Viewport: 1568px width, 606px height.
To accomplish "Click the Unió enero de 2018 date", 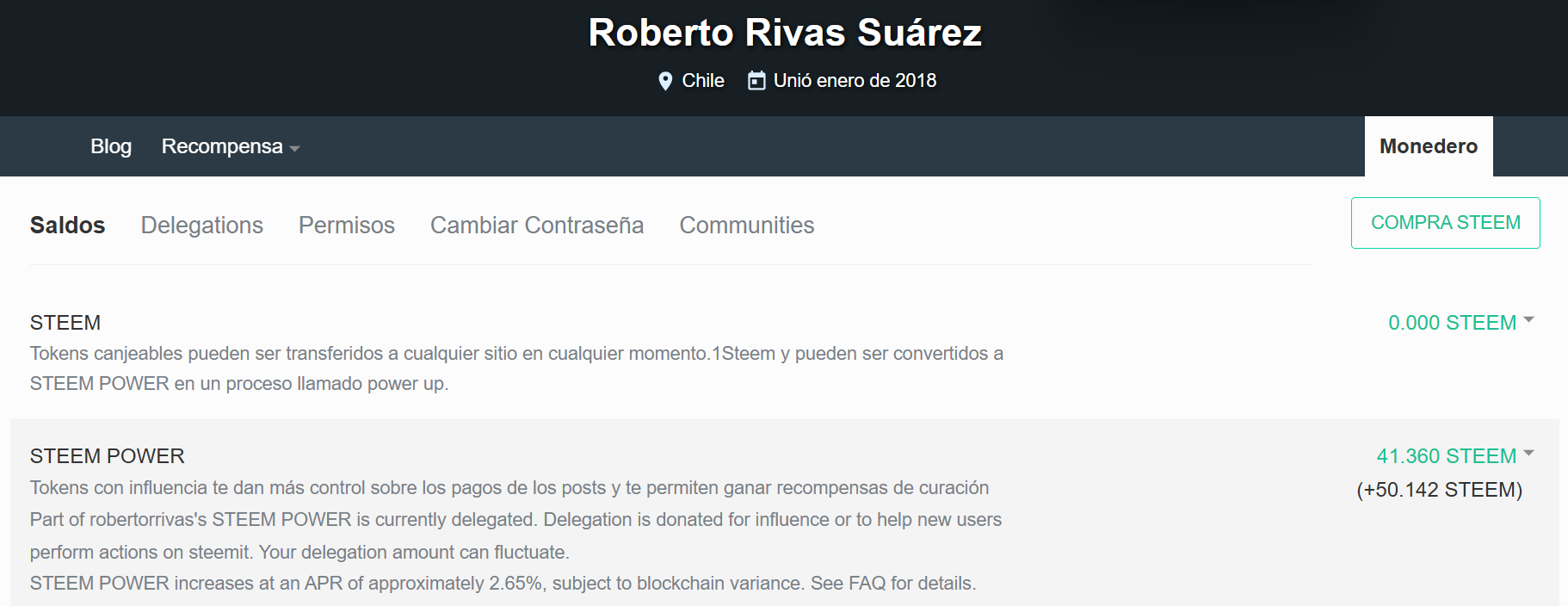I will coord(855,81).
